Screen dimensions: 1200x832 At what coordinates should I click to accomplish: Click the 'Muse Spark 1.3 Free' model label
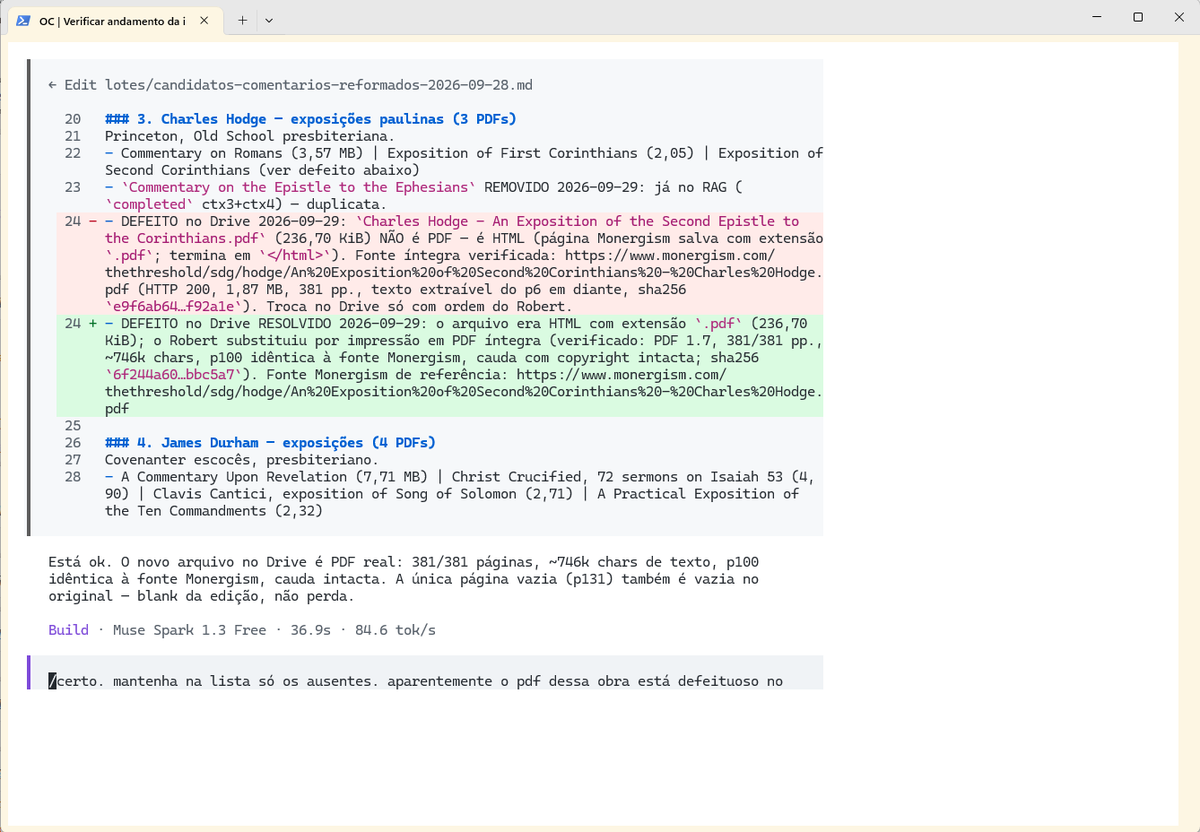click(x=189, y=630)
